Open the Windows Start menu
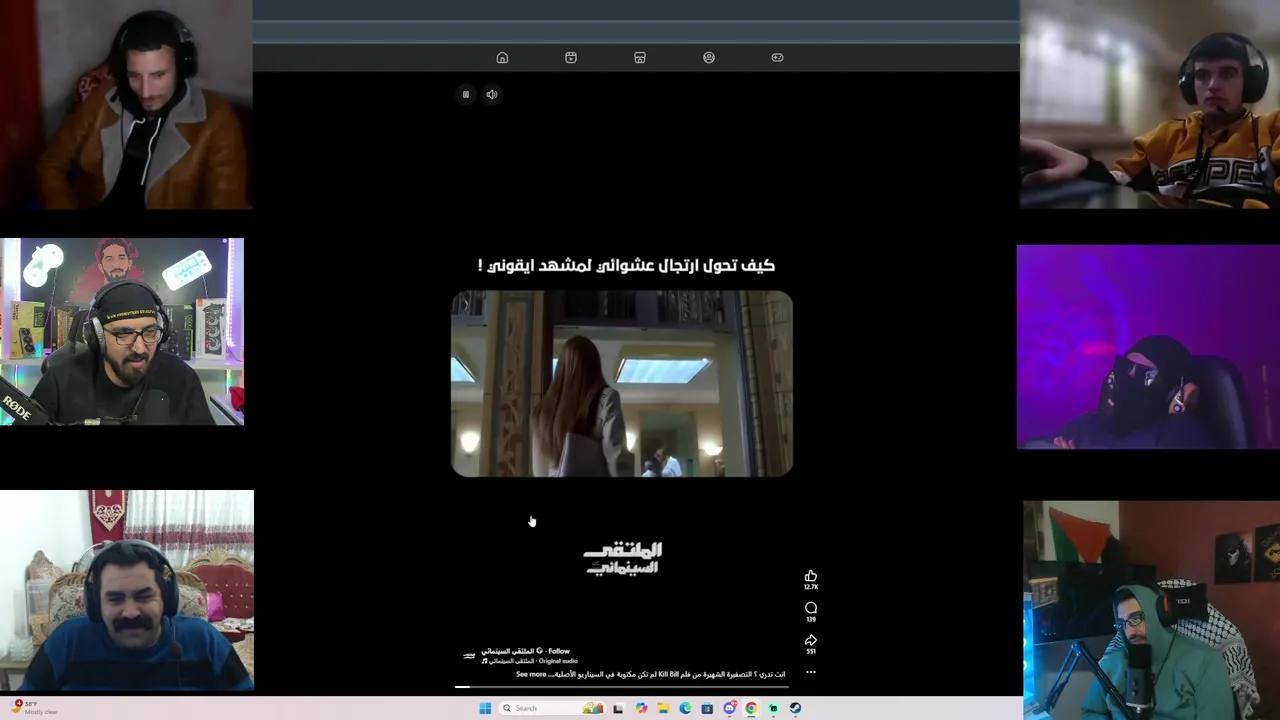The width and height of the screenshot is (1280, 720). tap(485, 708)
